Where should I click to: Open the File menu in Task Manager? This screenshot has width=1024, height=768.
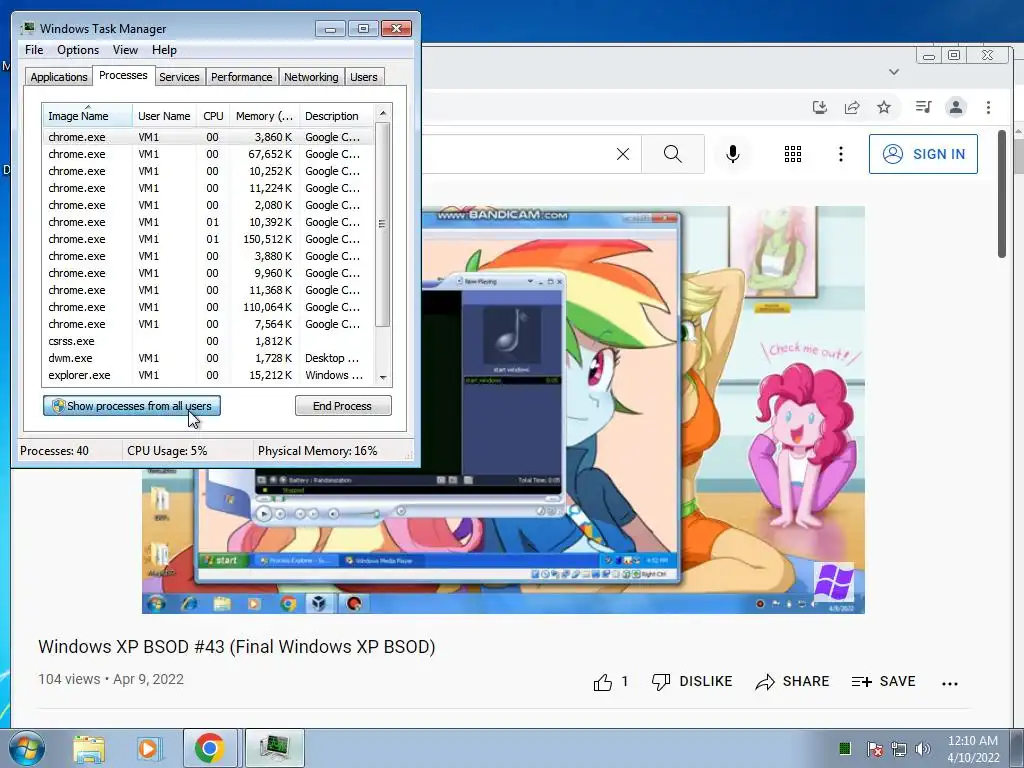point(34,50)
